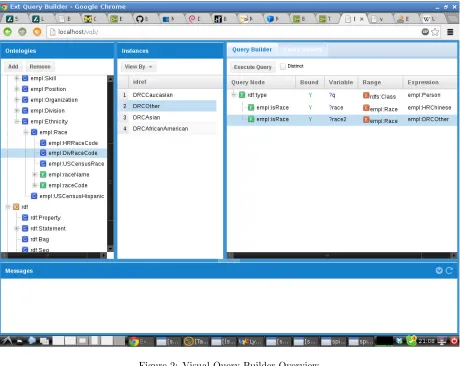The image size is (460, 366).
Task: Switch to the Query Results tab
Action: pyautogui.click(x=303, y=50)
